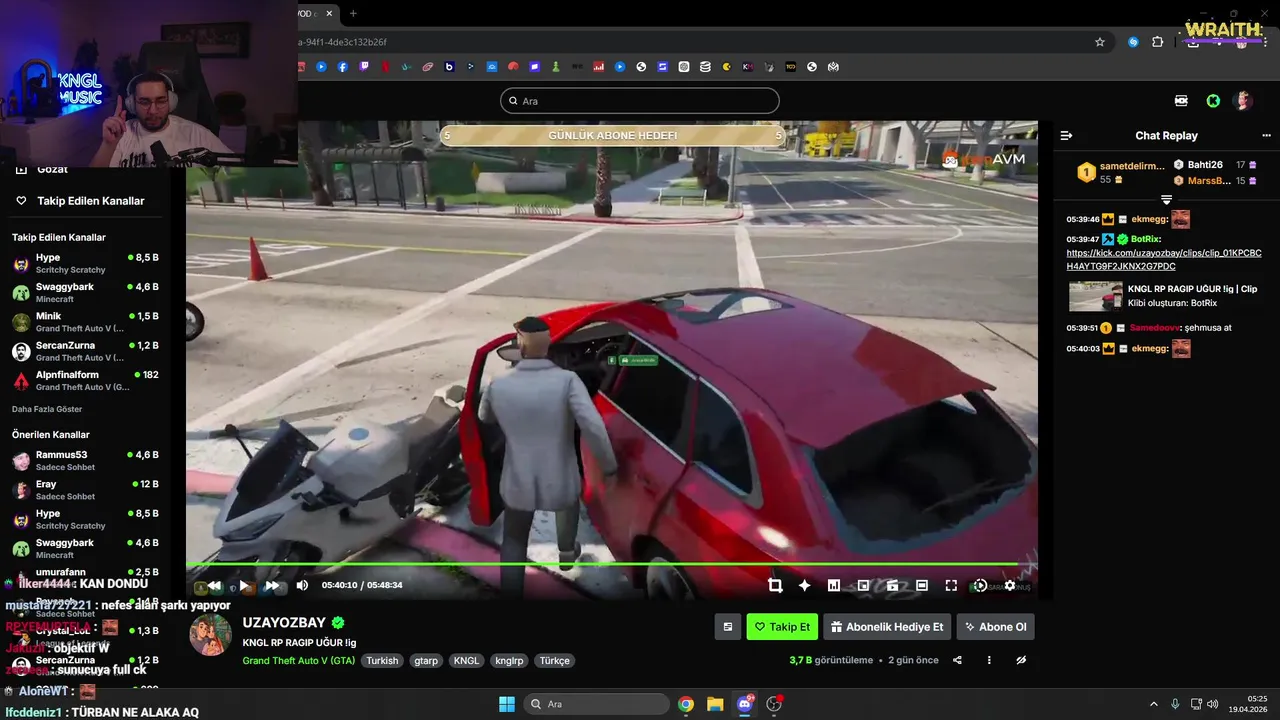The height and width of the screenshot is (720, 1280).
Task: Open the stats chart icon in player
Action: [x=834, y=585]
